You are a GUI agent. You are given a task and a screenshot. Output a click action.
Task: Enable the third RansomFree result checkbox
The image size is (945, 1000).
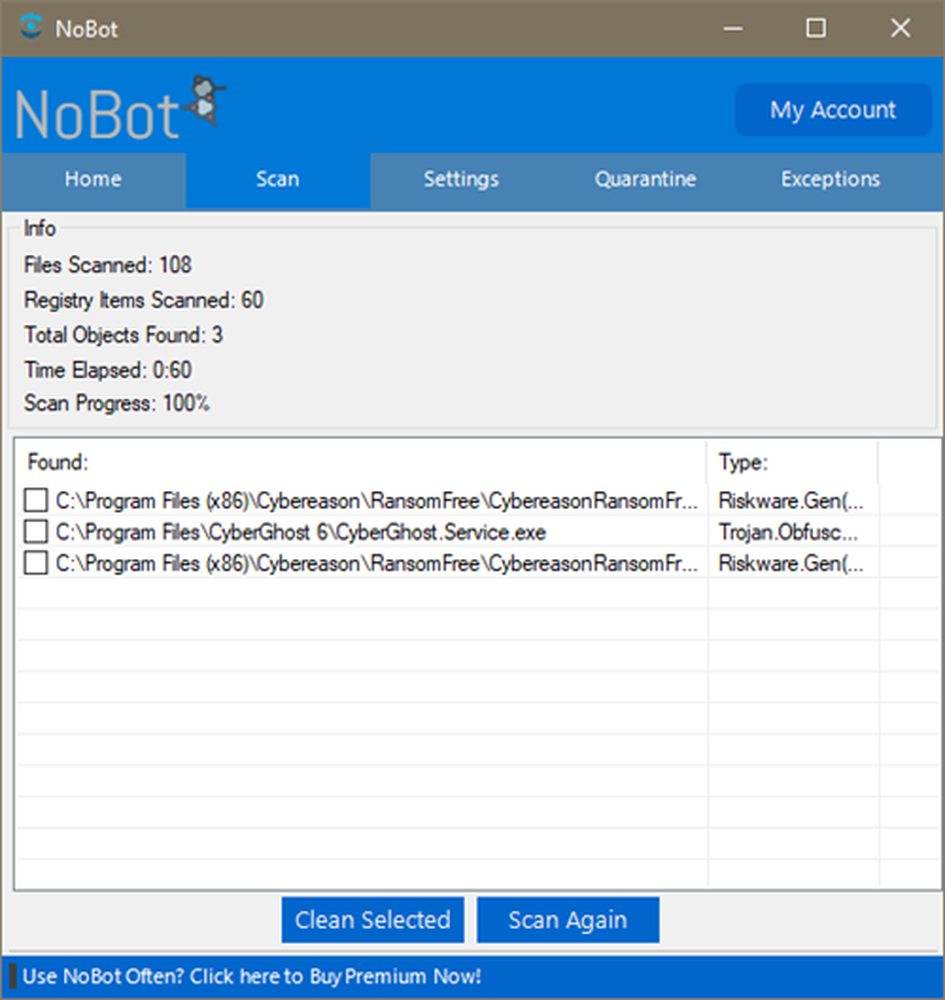point(36,564)
